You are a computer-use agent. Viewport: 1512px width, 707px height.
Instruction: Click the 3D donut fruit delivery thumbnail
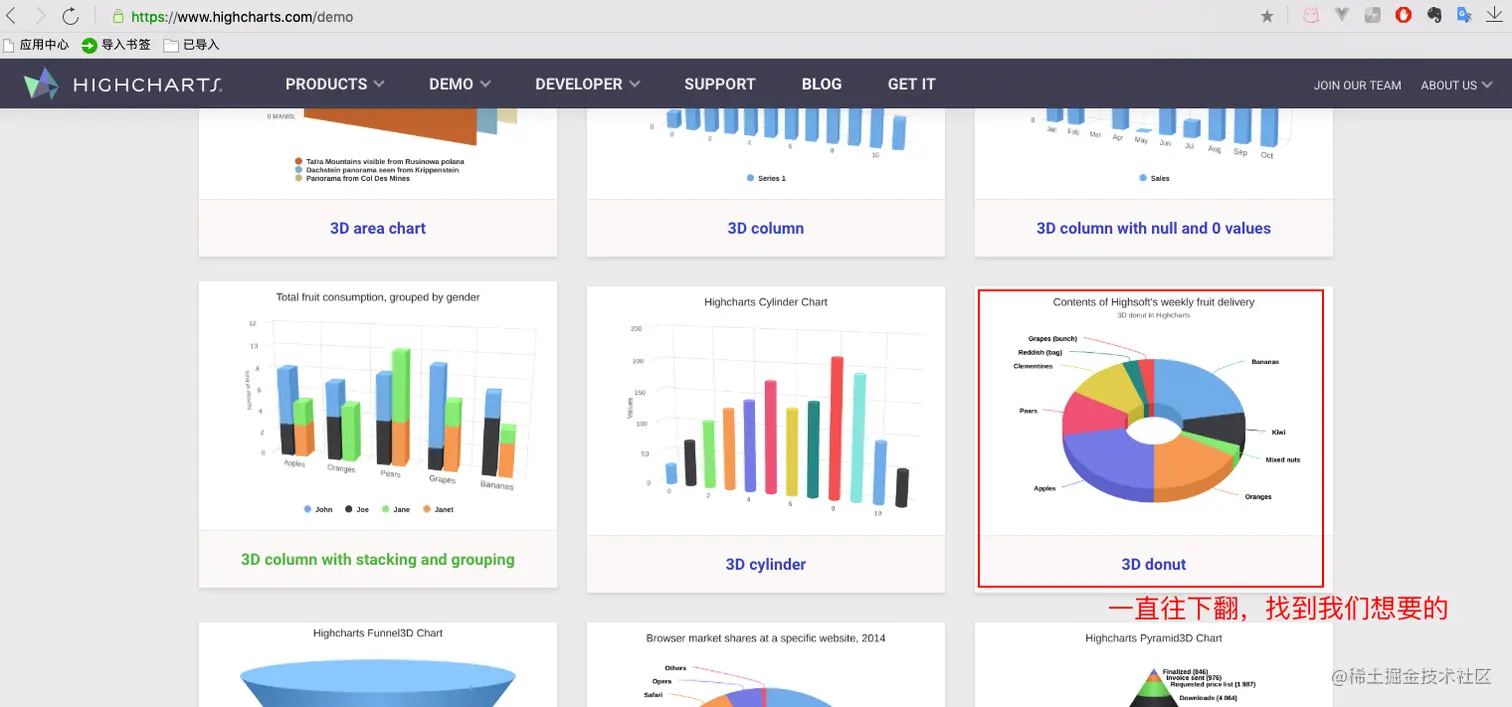pos(1154,410)
